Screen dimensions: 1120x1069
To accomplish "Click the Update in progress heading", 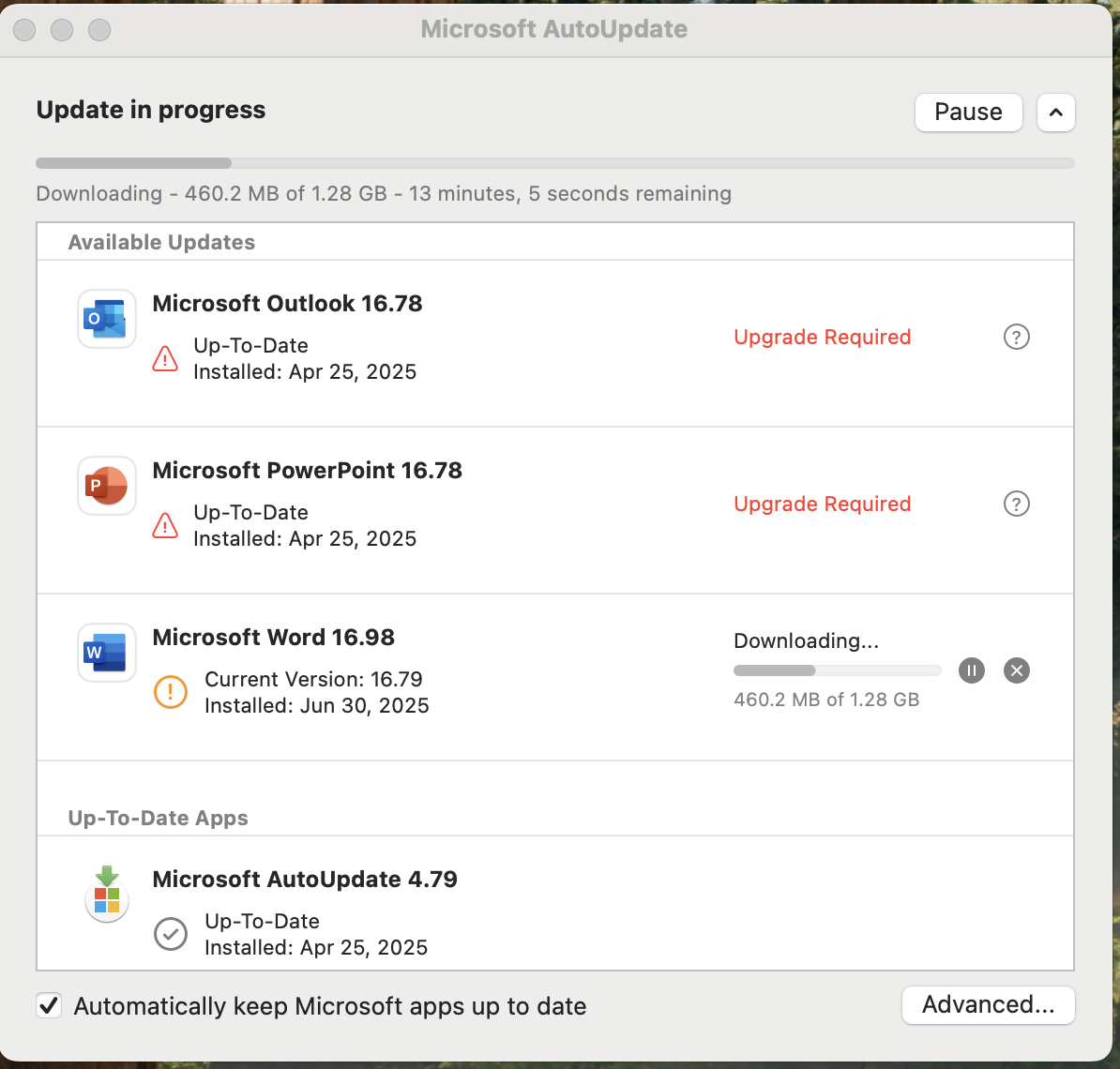I will point(151,110).
